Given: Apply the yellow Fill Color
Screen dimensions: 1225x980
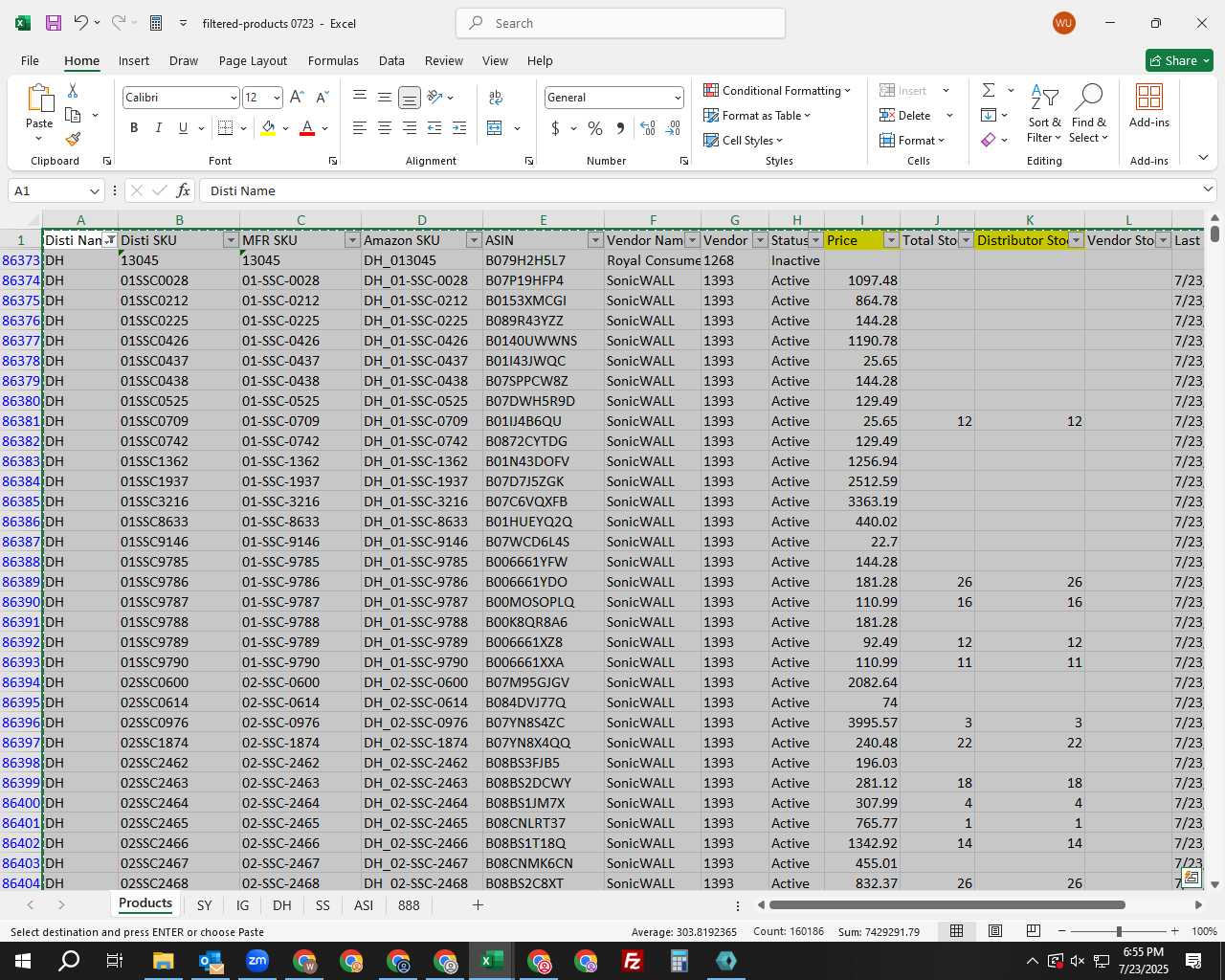Looking at the screenshot, I should point(268,128).
